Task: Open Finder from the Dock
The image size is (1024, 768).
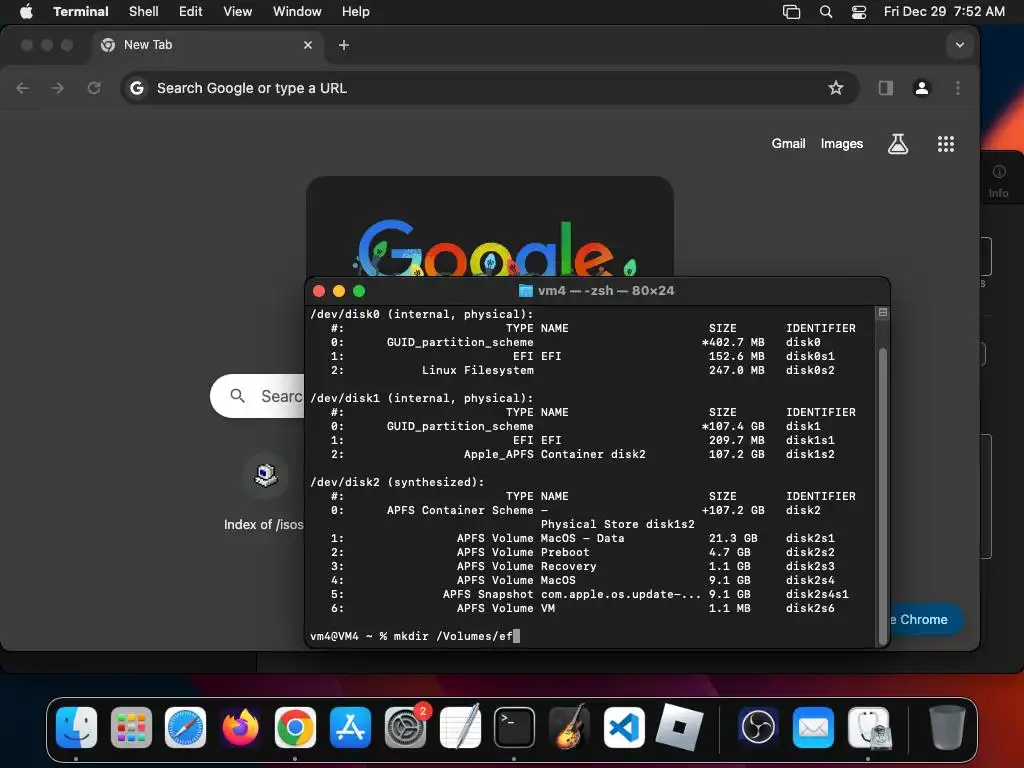Action: (x=76, y=728)
